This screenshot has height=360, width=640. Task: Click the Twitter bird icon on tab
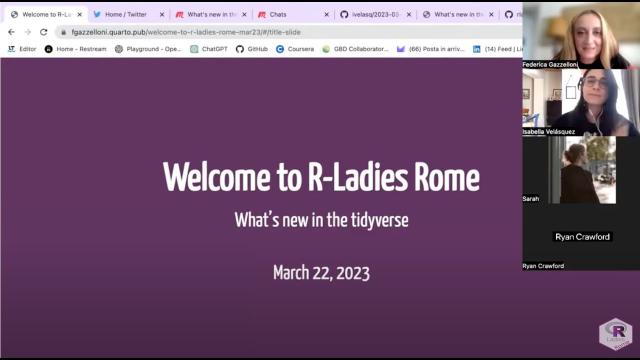97,14
